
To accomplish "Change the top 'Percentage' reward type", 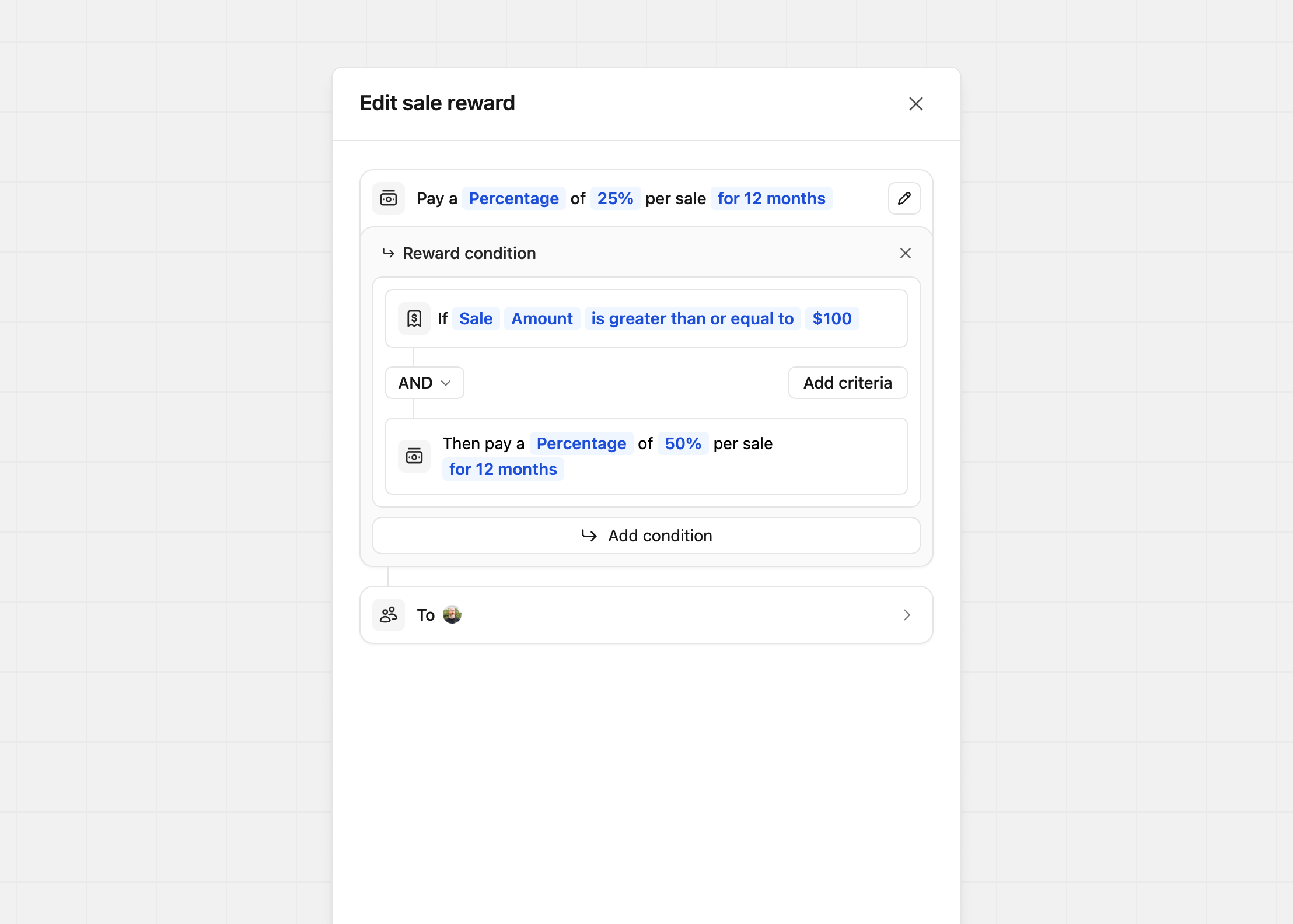I will tap(513, 198).
